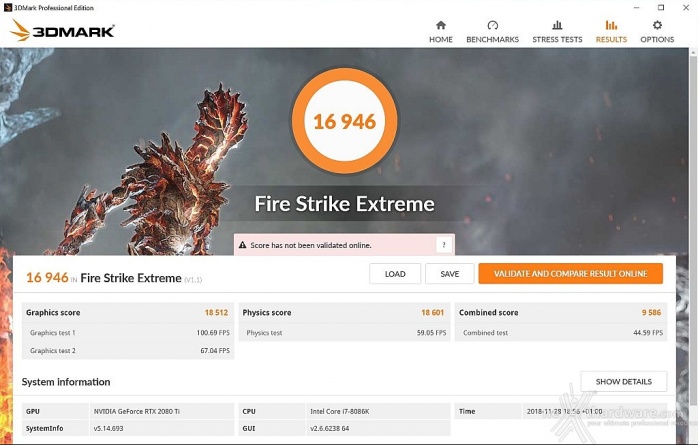This screenshot has width=698, height=445.
Task: Click the GPU value NVIDIA GeForce RTX 2080 Ti
Action: 137,411
